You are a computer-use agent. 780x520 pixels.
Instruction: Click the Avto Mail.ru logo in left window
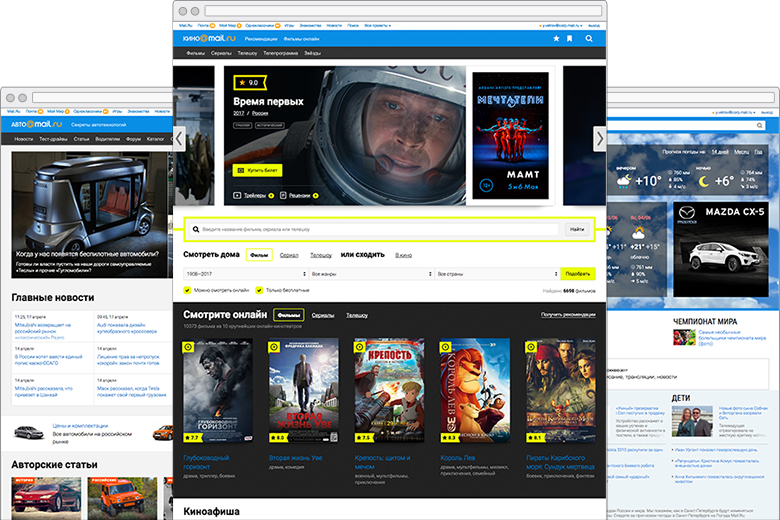click(37, 124)
